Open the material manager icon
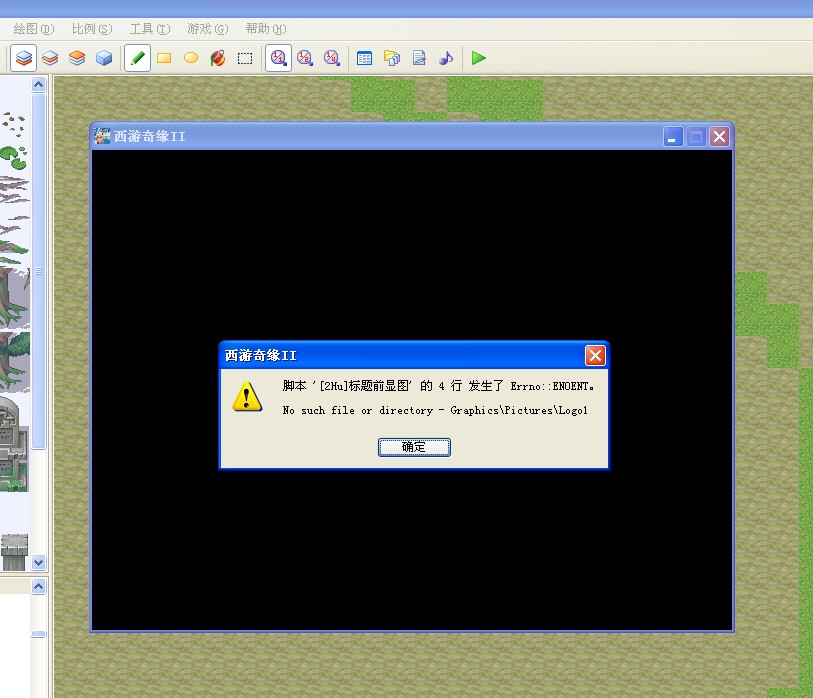This screenshot has height=698, width=813. [x=392, y=58]
